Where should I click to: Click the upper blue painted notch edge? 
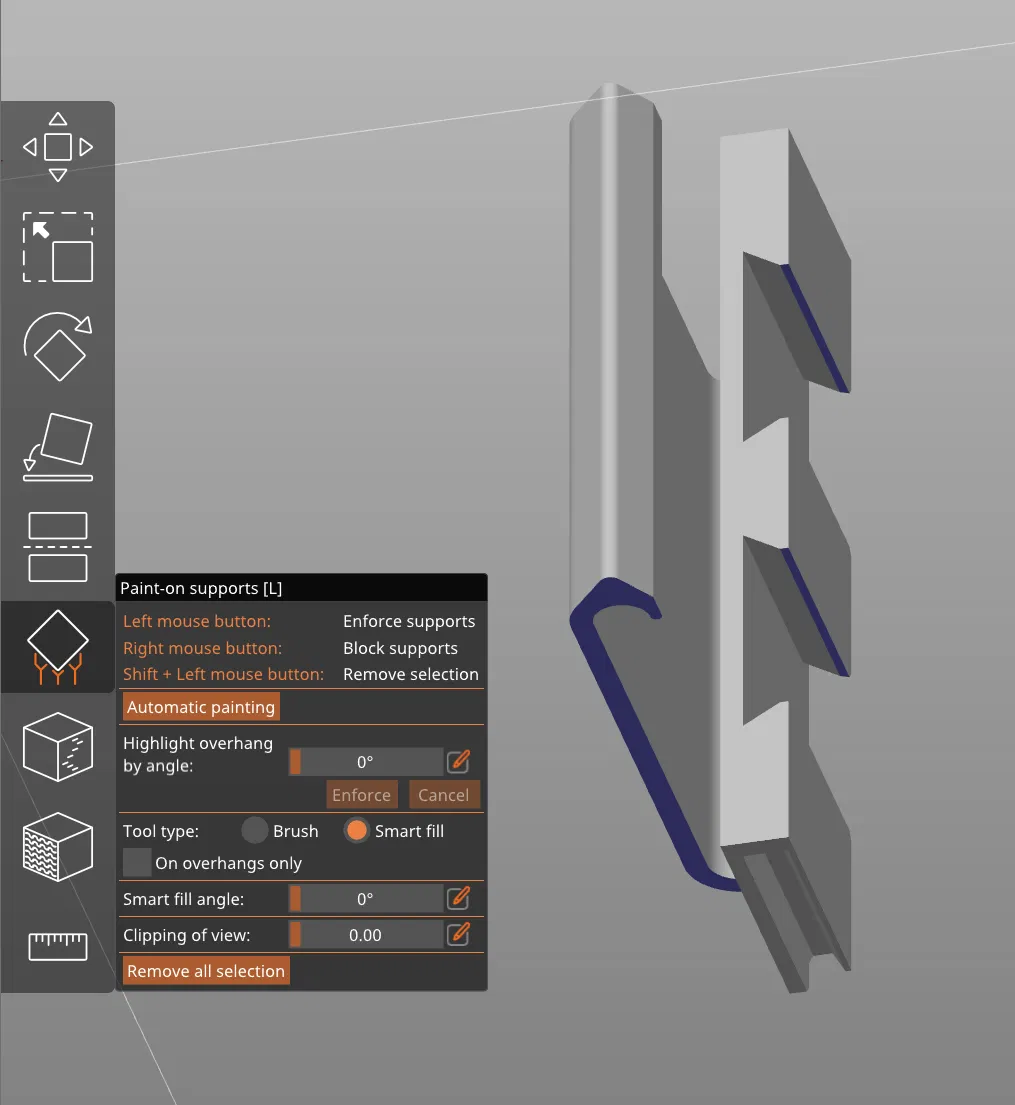[816, 328]
